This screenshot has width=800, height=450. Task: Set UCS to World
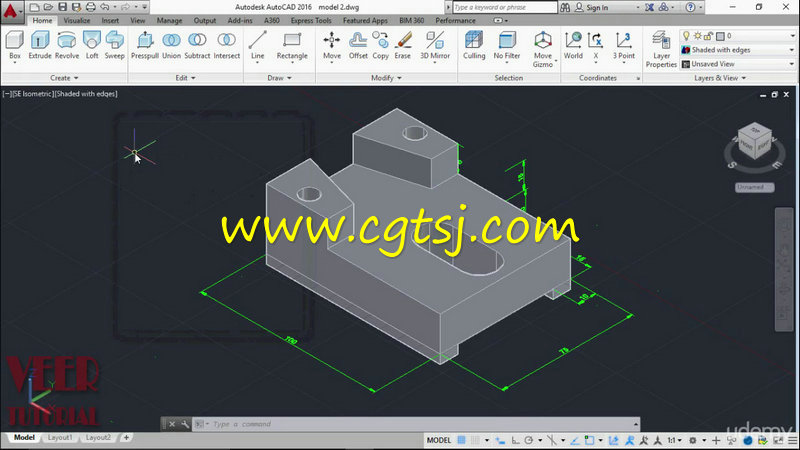point(573,45)
